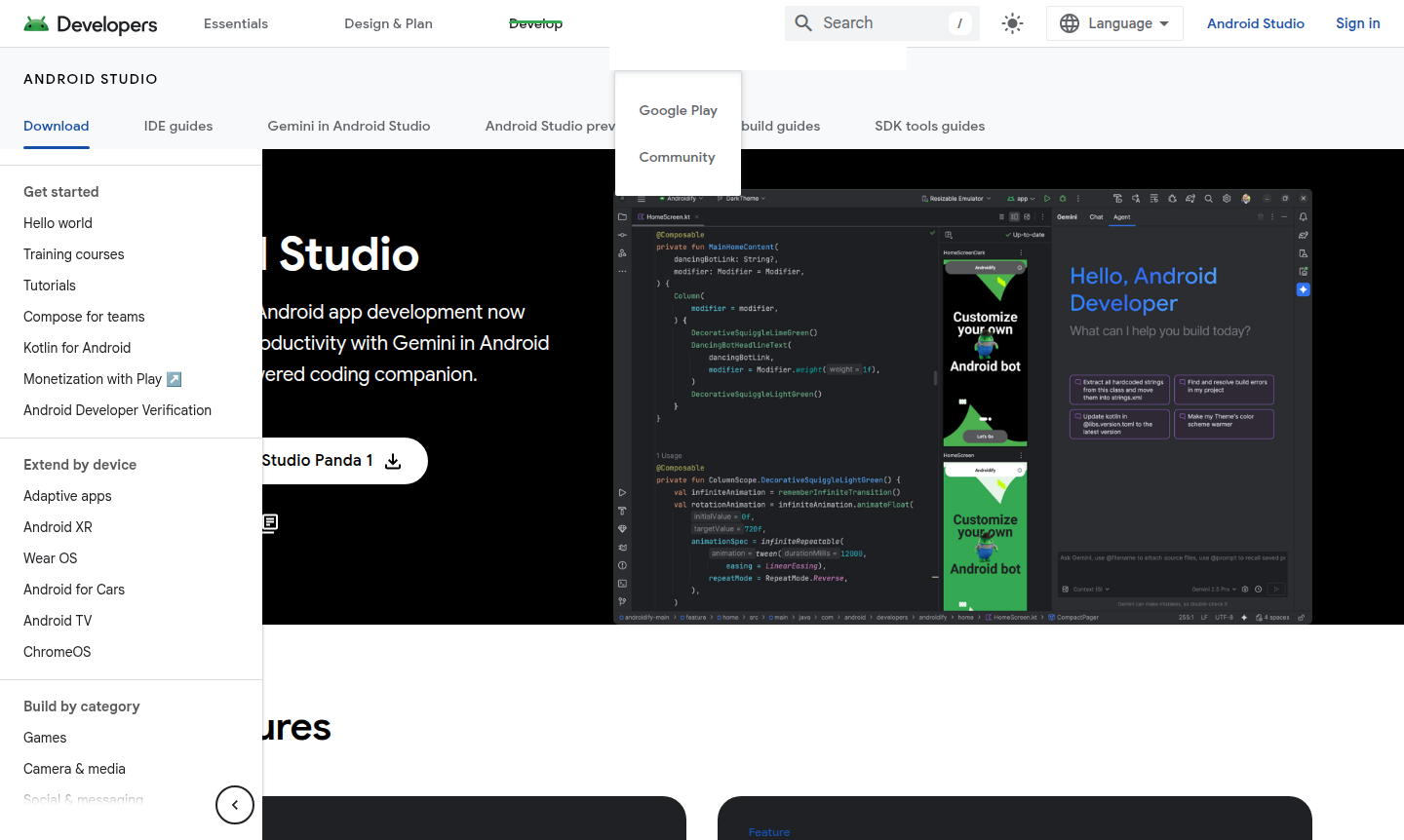Click the external link icon beside Monetization with Play
Viewport: 1404px width, 840px height.
click(x=175, y=379)
